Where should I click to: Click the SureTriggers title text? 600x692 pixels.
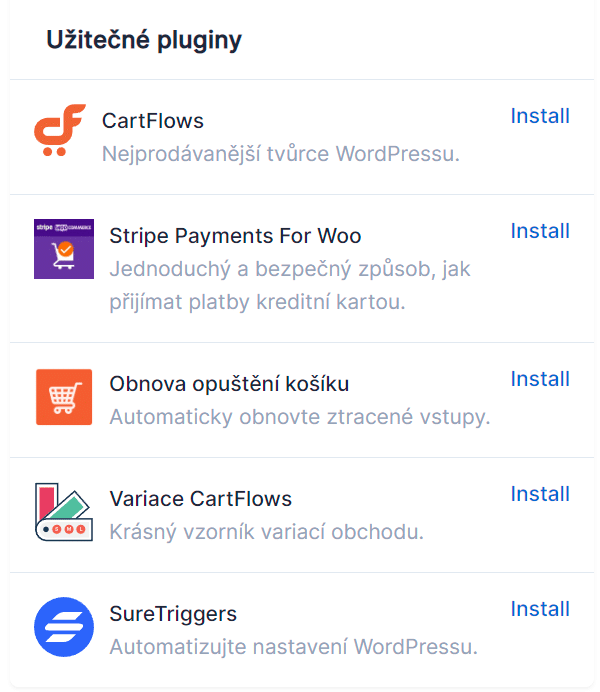pos(173,614)
